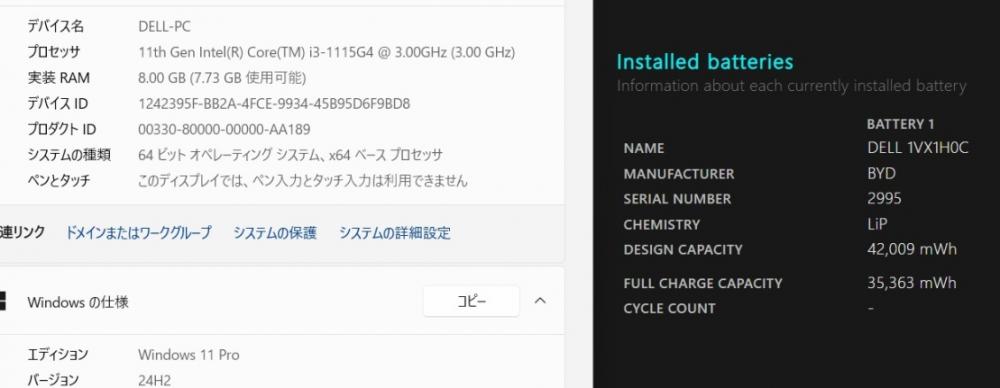Select the full charge capacity 35,363 mWh value
Screen dimensions: 1000x388
pos(912,283)
